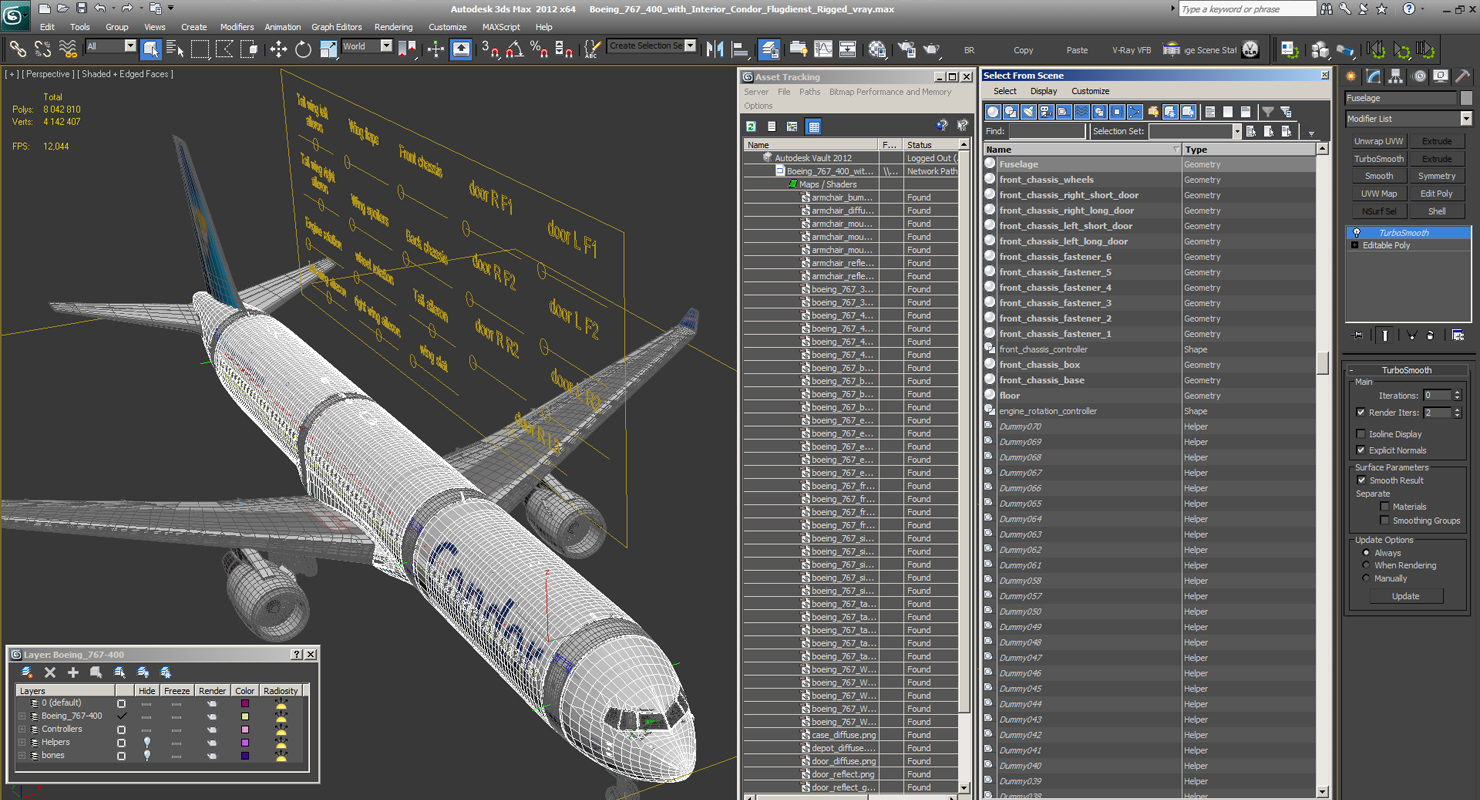
Task: Expand the Controllers layer
Action: tap(22, 729)
